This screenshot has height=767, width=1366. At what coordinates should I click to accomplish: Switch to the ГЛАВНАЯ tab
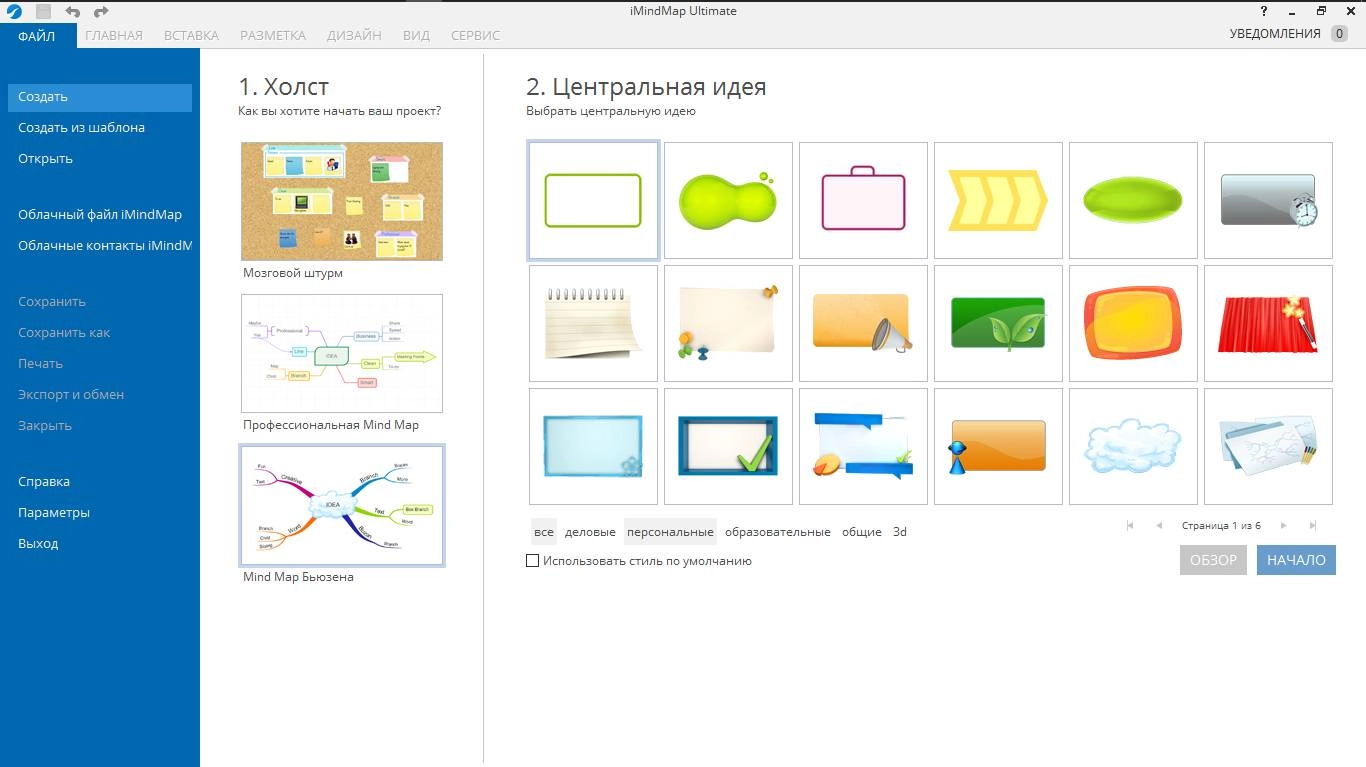[x=114, y=35]
